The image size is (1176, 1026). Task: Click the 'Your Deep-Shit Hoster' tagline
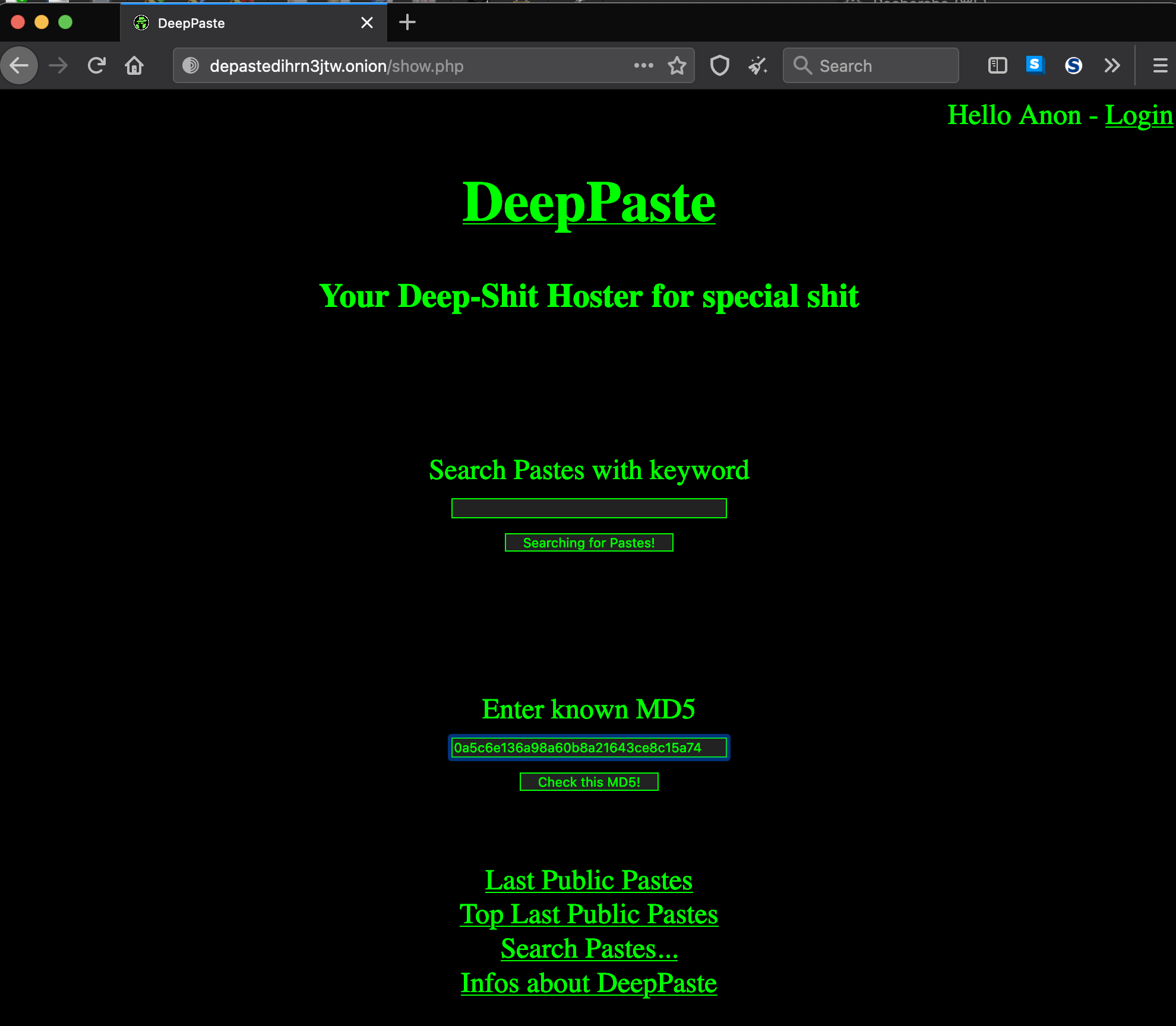click(589, 296)
